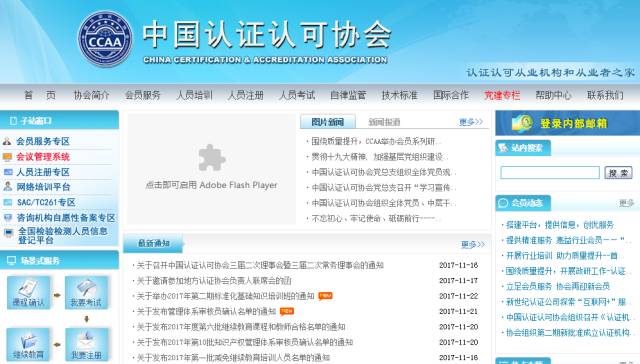
Task: Click the 搜索 button
Action: tap(618, 173)
